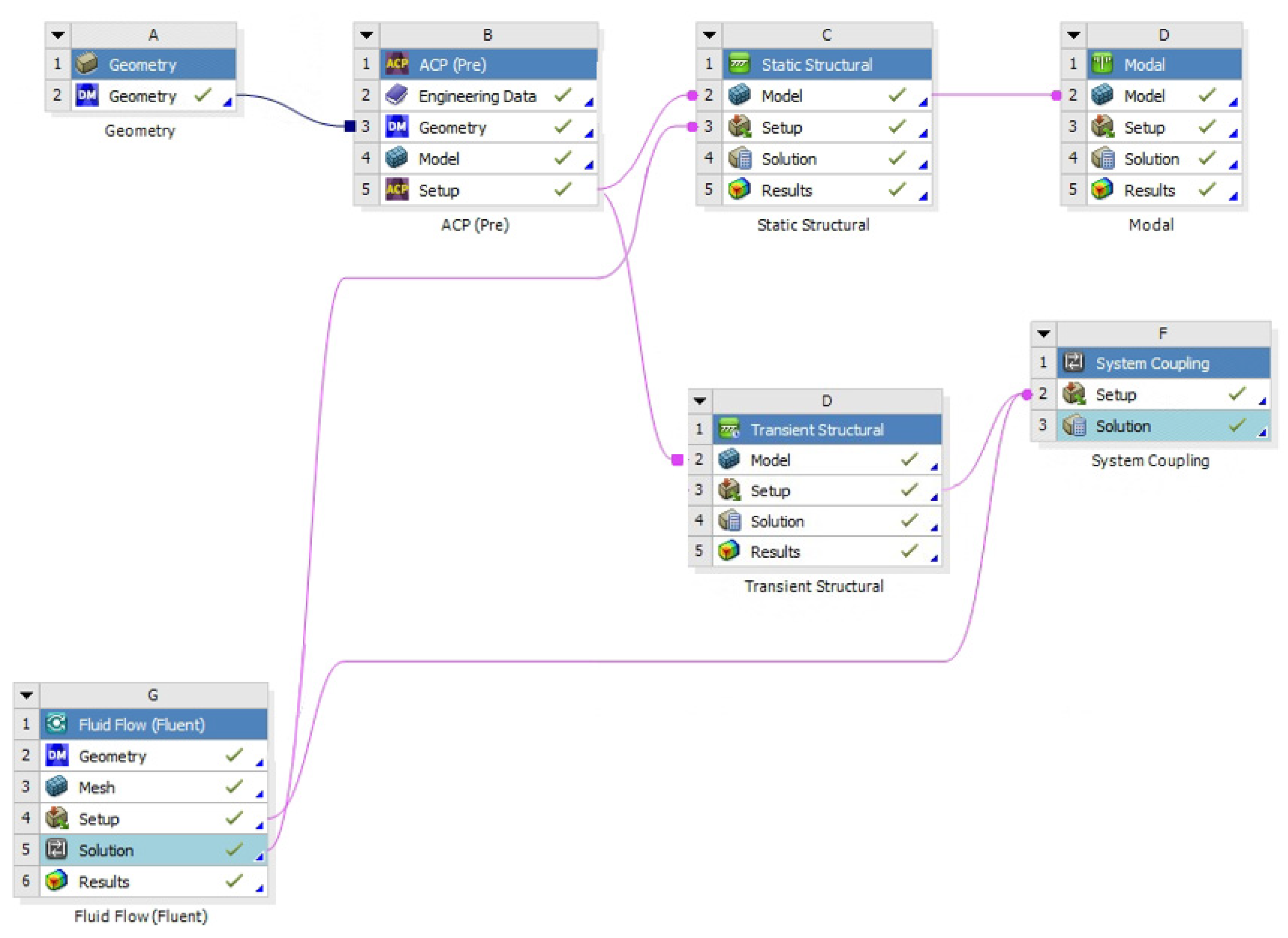Image resolution: width=1288 pixels, height=938 pixels.
Task: Click the ACP Setup cell icon in system B
Action: [x=397, y=190]
